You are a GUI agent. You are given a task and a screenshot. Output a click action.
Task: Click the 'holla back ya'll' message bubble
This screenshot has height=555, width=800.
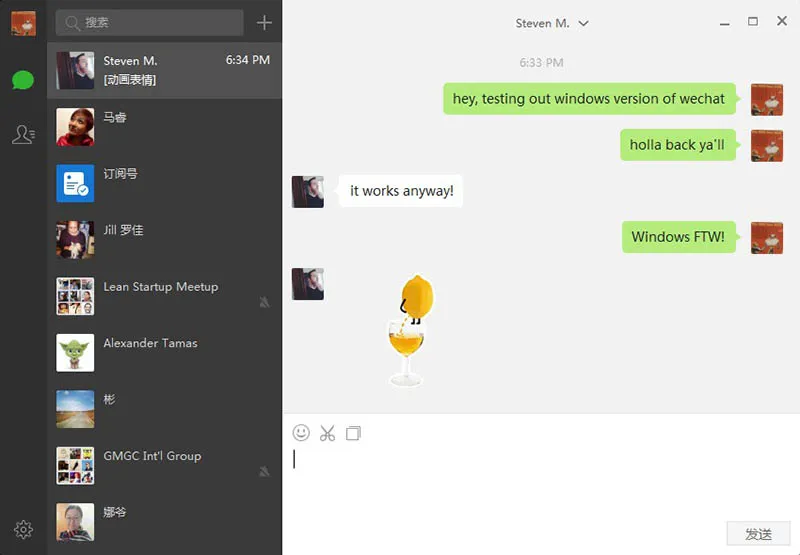678,145
